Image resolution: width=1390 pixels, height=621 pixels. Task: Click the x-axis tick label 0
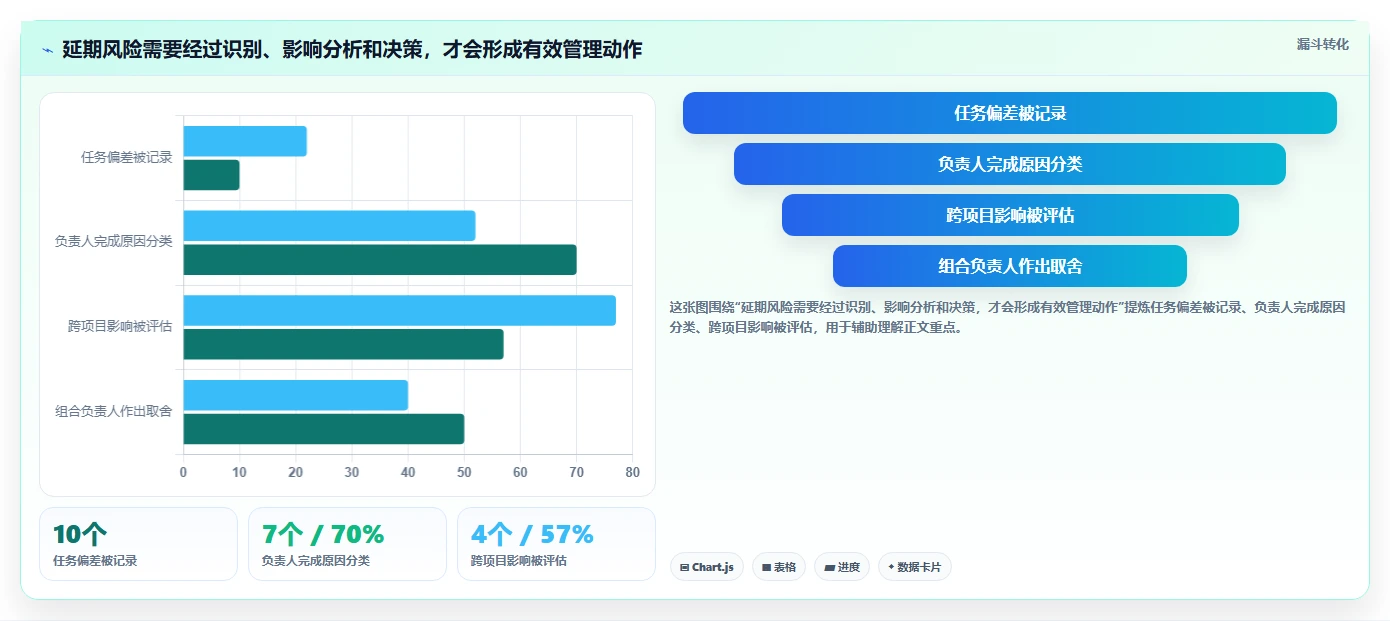pyautogui.click(x=183, y=472)
